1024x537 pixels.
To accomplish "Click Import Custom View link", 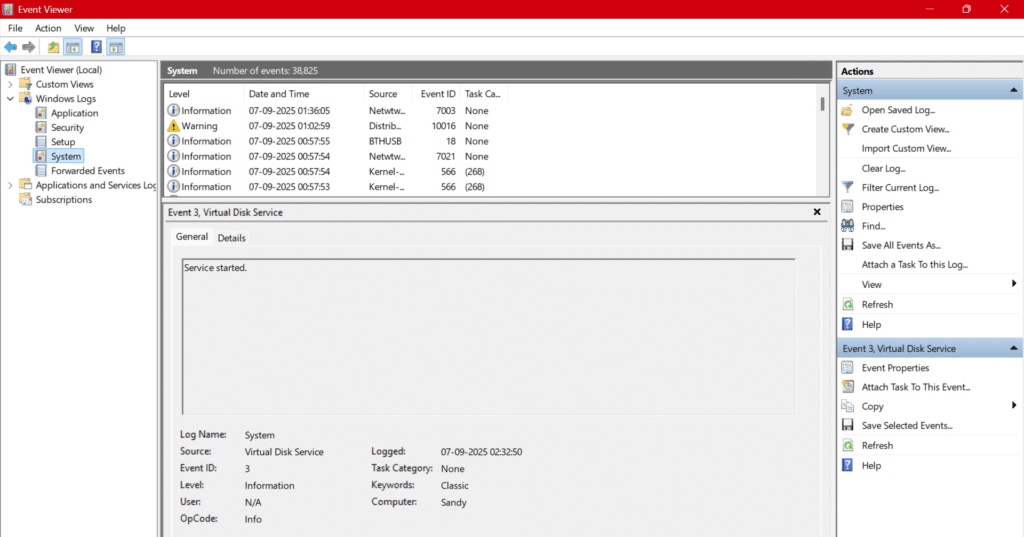I will pyautogui.click(x=906, y=148).
